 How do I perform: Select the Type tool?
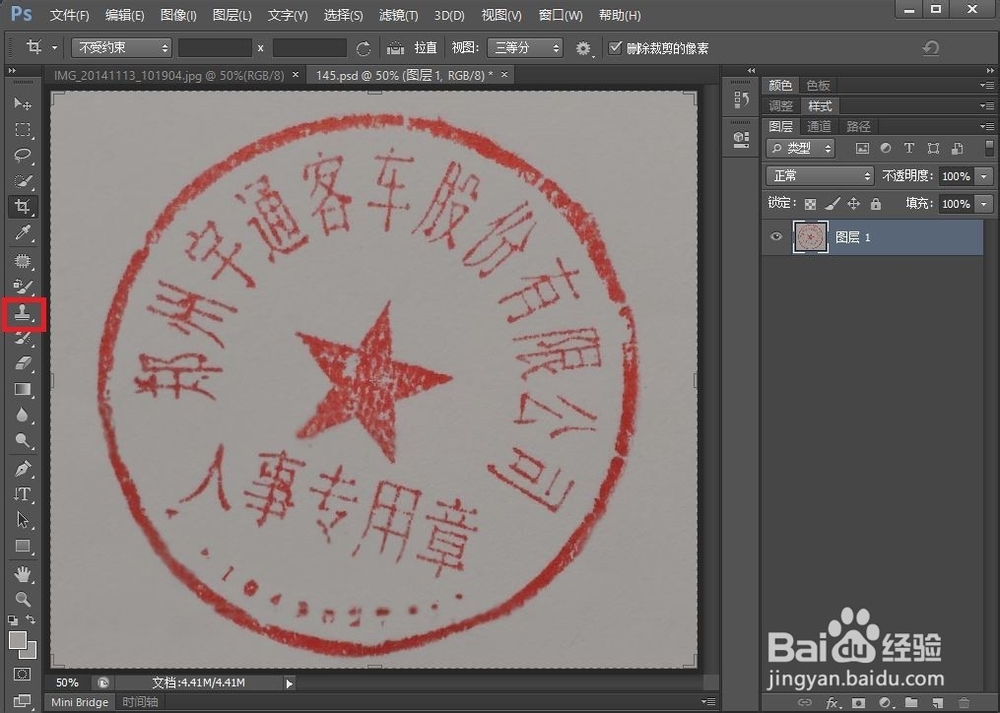tap(23, 494)
